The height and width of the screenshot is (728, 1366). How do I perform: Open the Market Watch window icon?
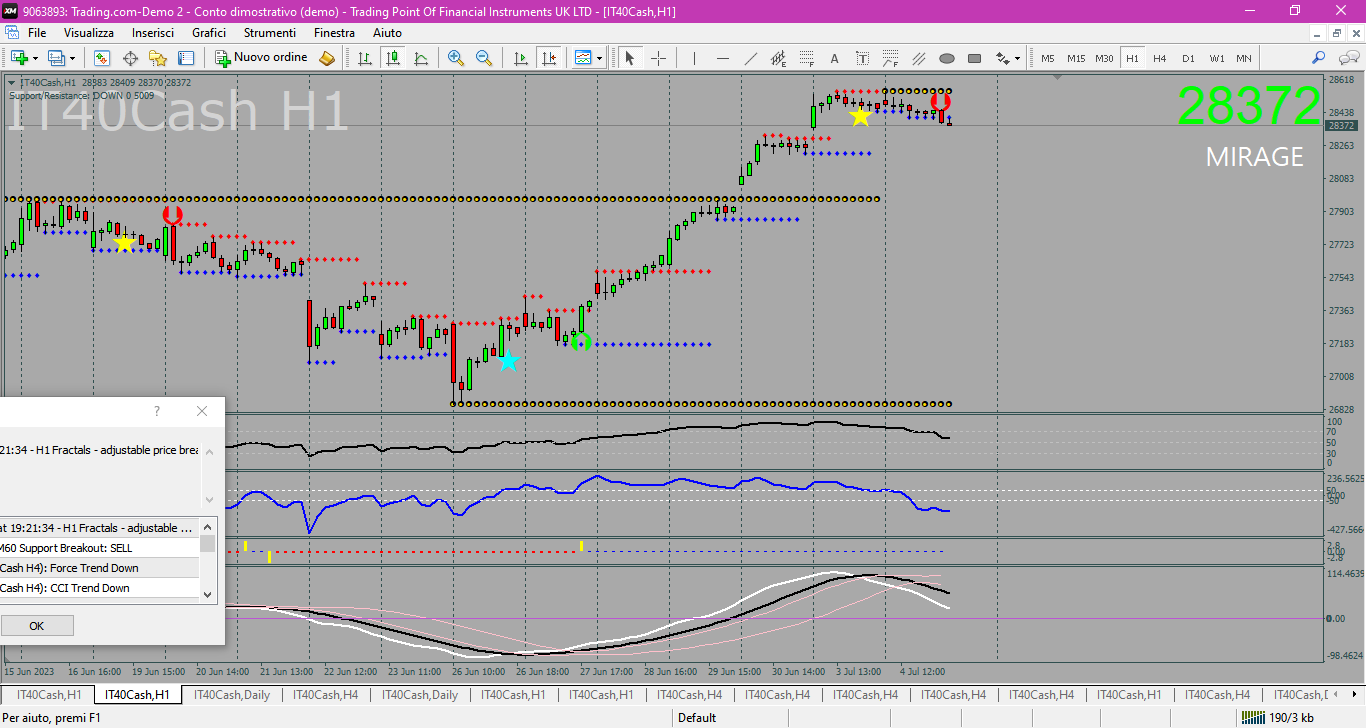pyautogui.click(x=102, y=58)
